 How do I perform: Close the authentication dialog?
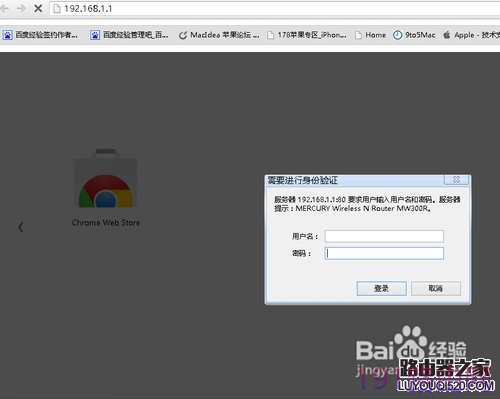tap(456, 180)
